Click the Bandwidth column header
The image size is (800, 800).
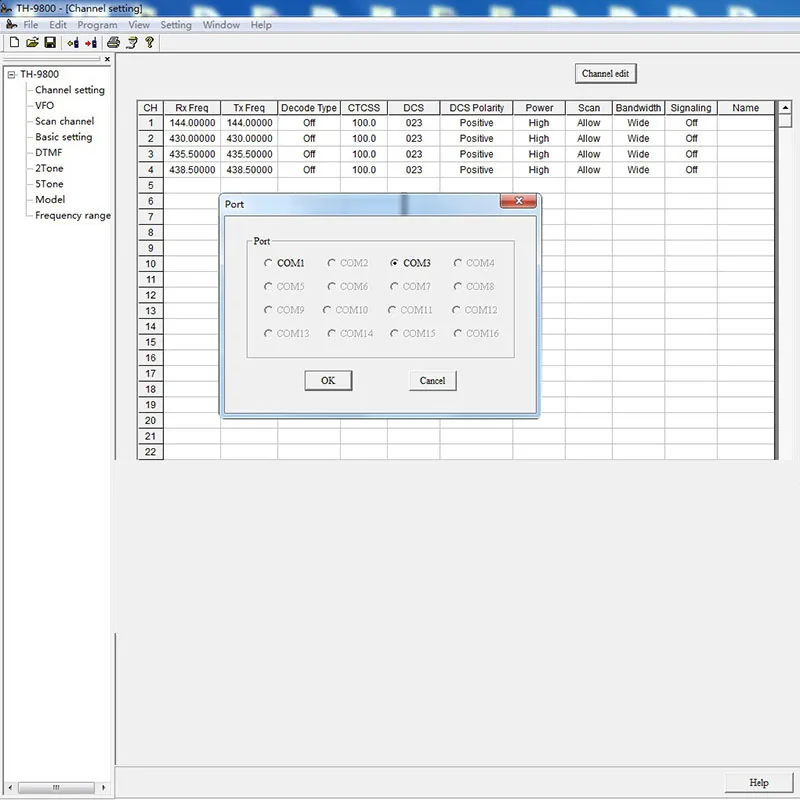[x=638, y=108]
